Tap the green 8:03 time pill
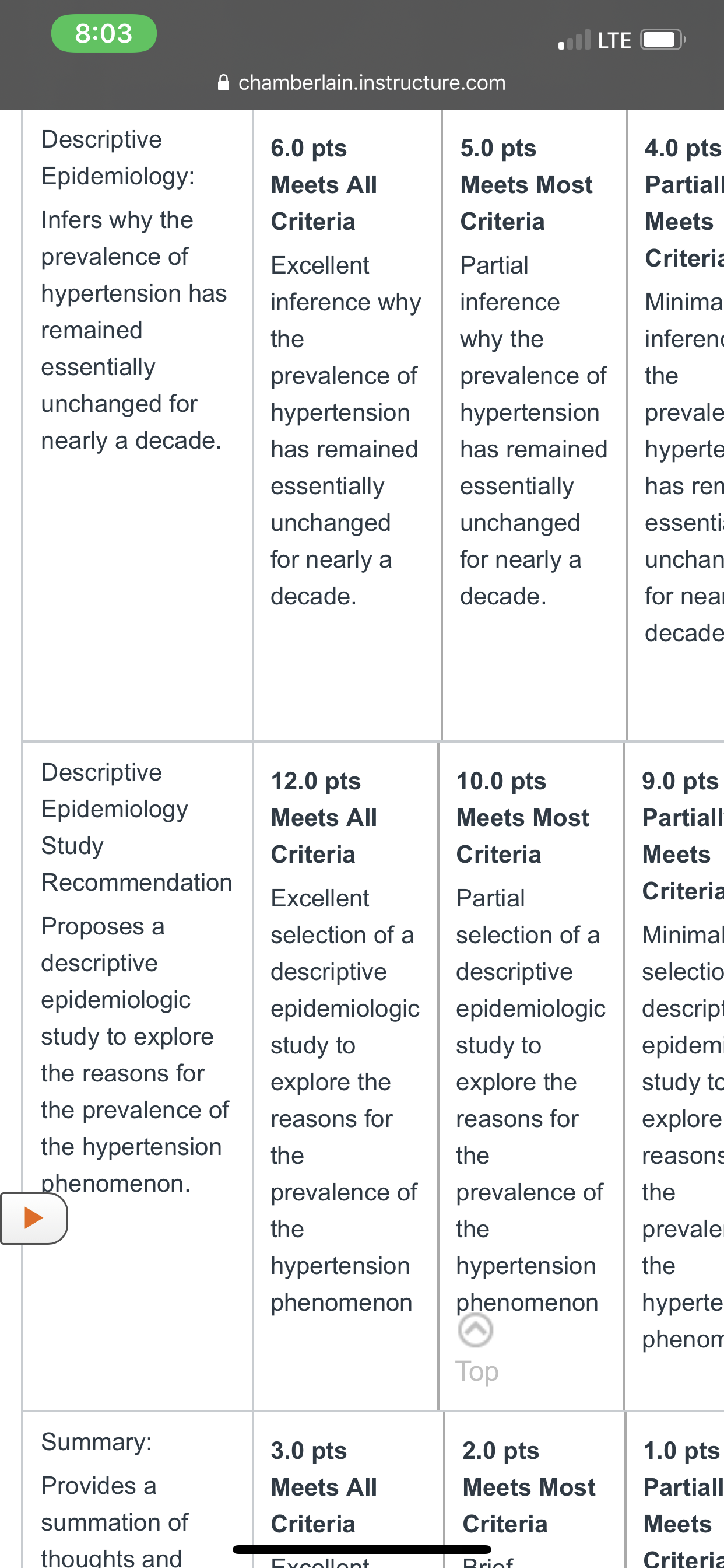Image resolution: width=724 pixels, height=1568 pixels. click(x=103, y=33)
